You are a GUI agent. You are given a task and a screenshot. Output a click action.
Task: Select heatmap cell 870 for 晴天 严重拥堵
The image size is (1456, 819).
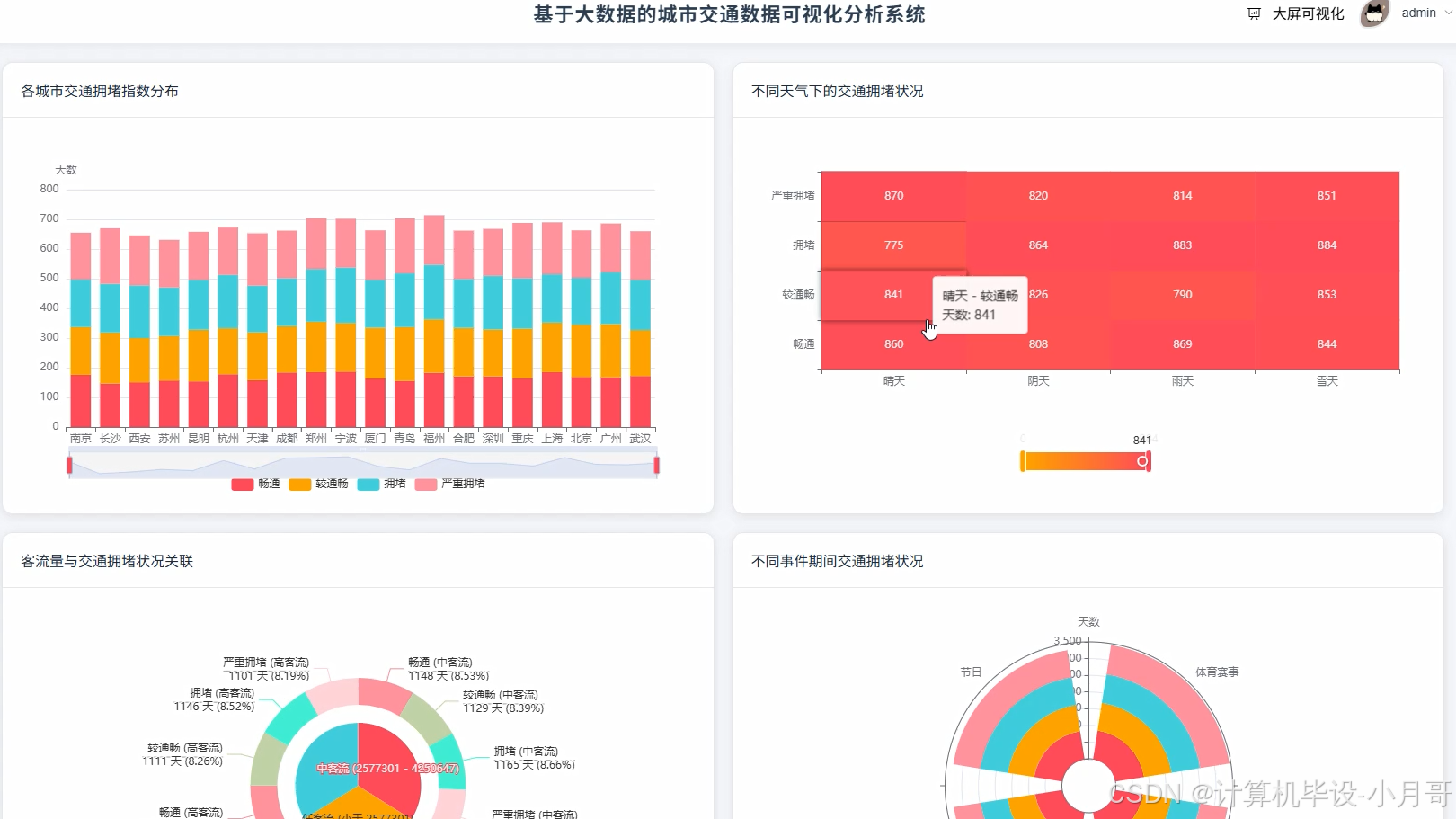click(893, 196)
